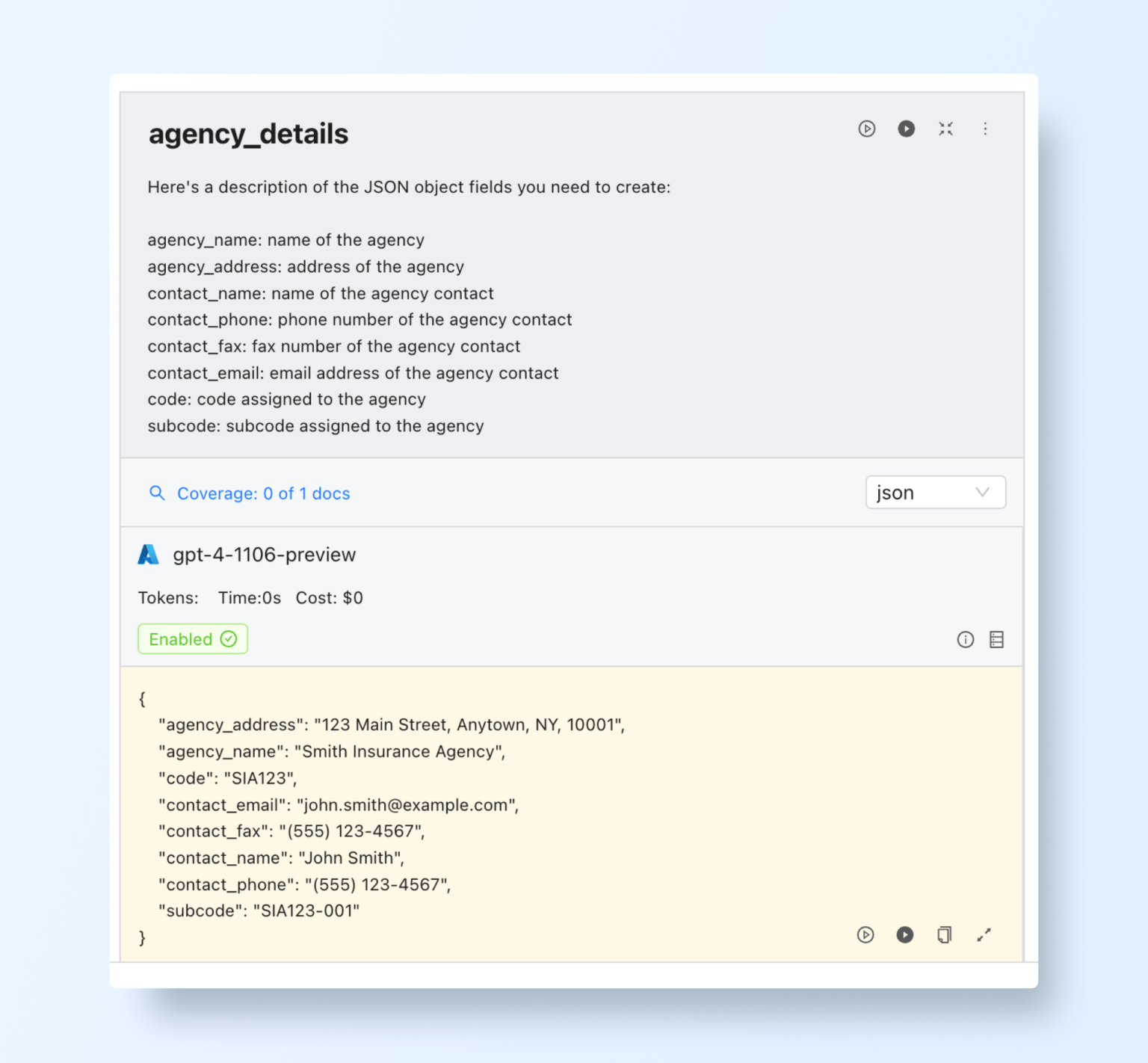Select the agency_details title
The width and height of the screenshot is (1148, 1063).
click(248, 134)
